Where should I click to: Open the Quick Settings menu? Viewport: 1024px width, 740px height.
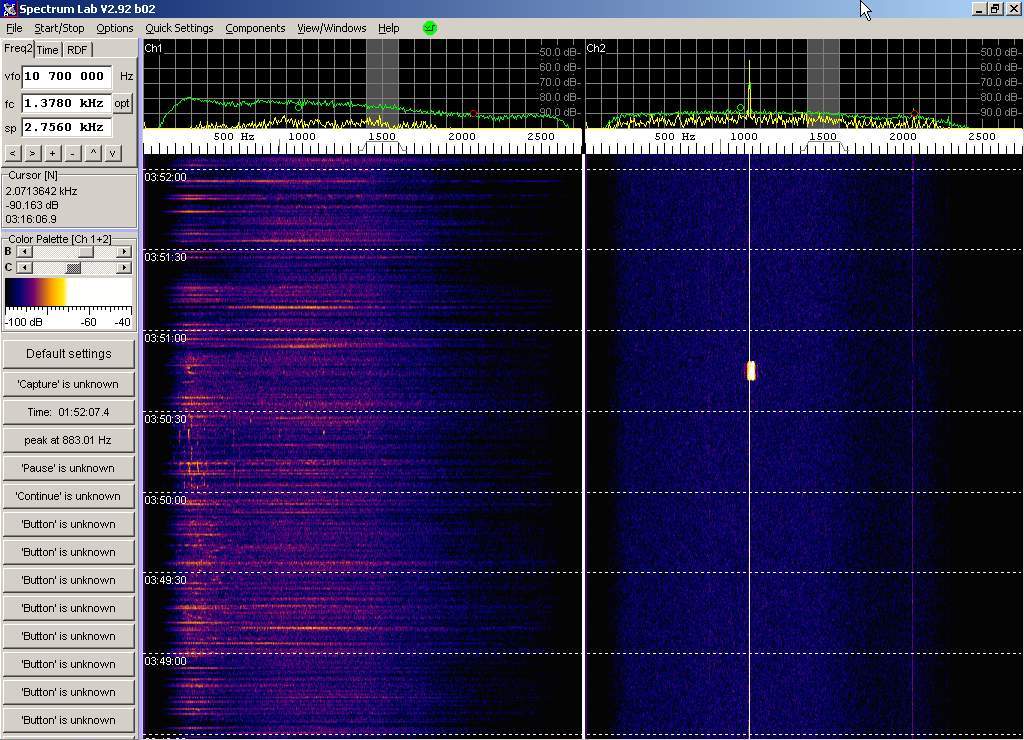click(x=179, y=28)
